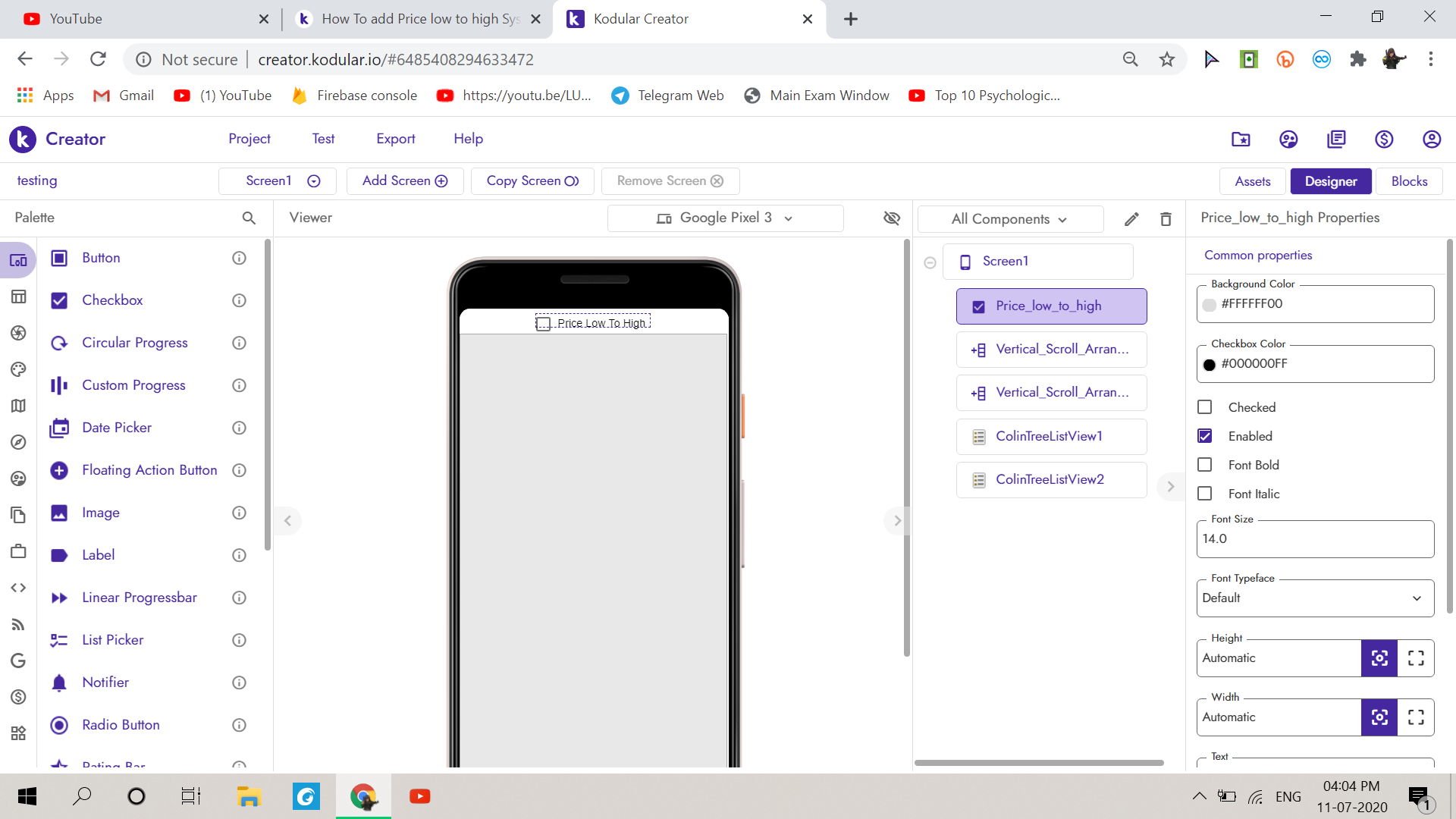Viewport: 1456px width, 819px height.
Task: Switch to the Blocks view
Action: pyautogui.click(x=1409, y=181)
